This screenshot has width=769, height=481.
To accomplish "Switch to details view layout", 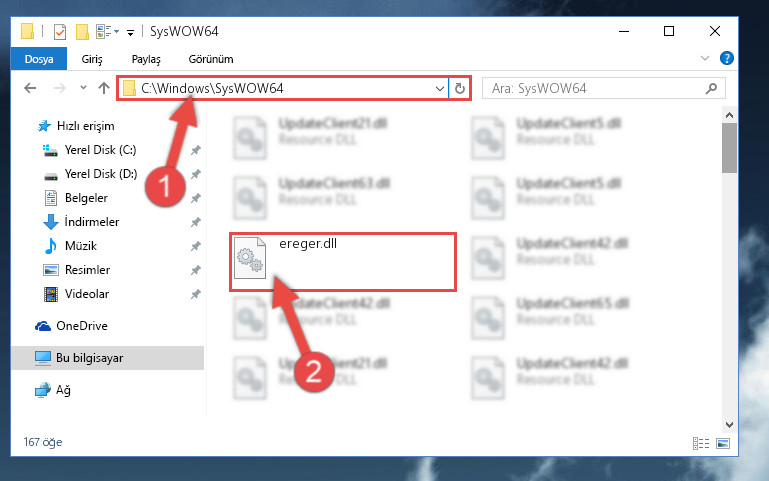I will [x=700, y=443].
